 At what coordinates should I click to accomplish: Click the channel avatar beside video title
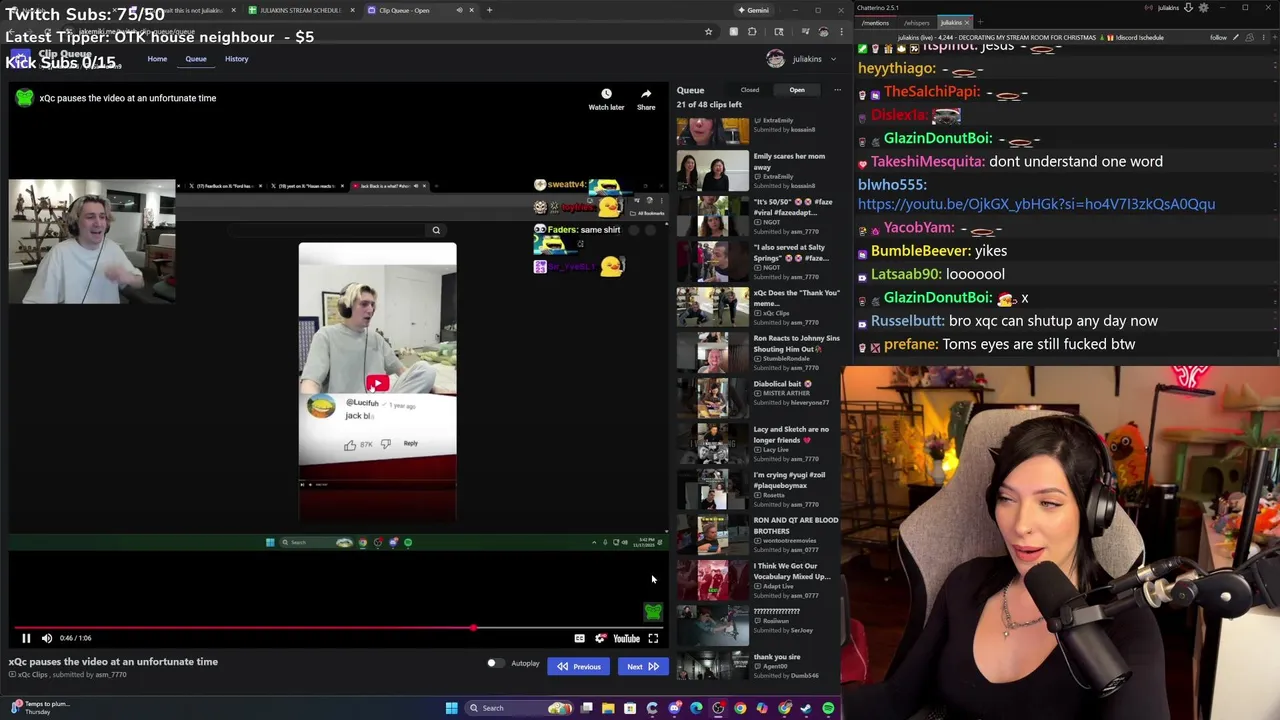[x=24, y=98]
